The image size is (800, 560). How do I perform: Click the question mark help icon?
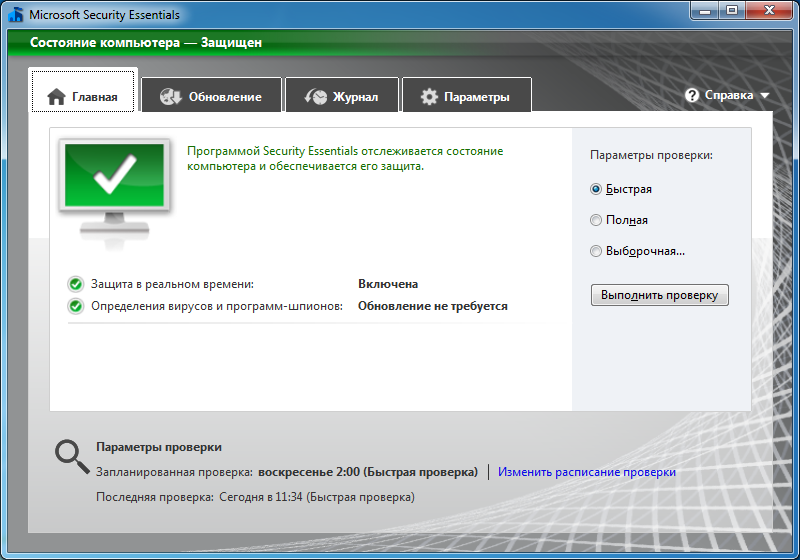[x=692, y=95]
